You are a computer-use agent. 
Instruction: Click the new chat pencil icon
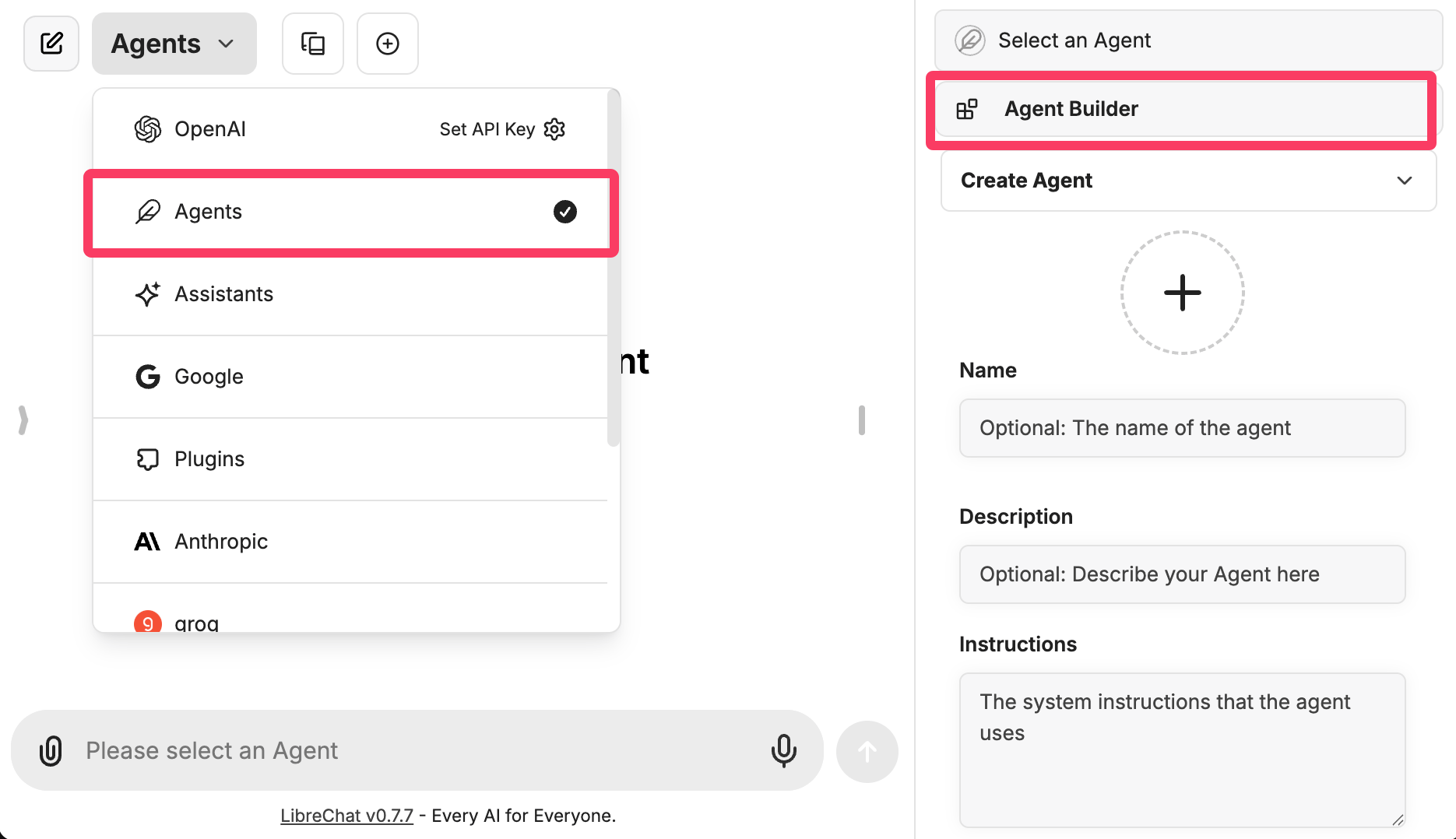tap(51, 44)
